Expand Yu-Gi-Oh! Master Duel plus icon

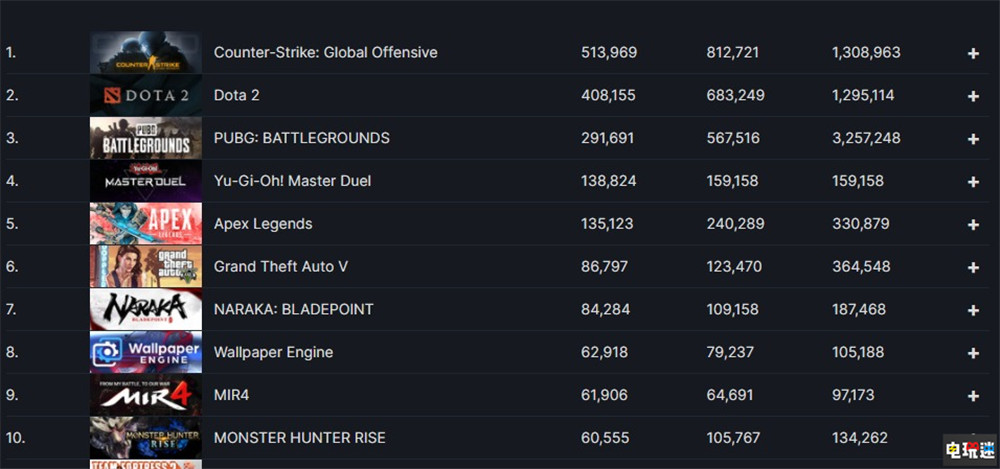973,182
